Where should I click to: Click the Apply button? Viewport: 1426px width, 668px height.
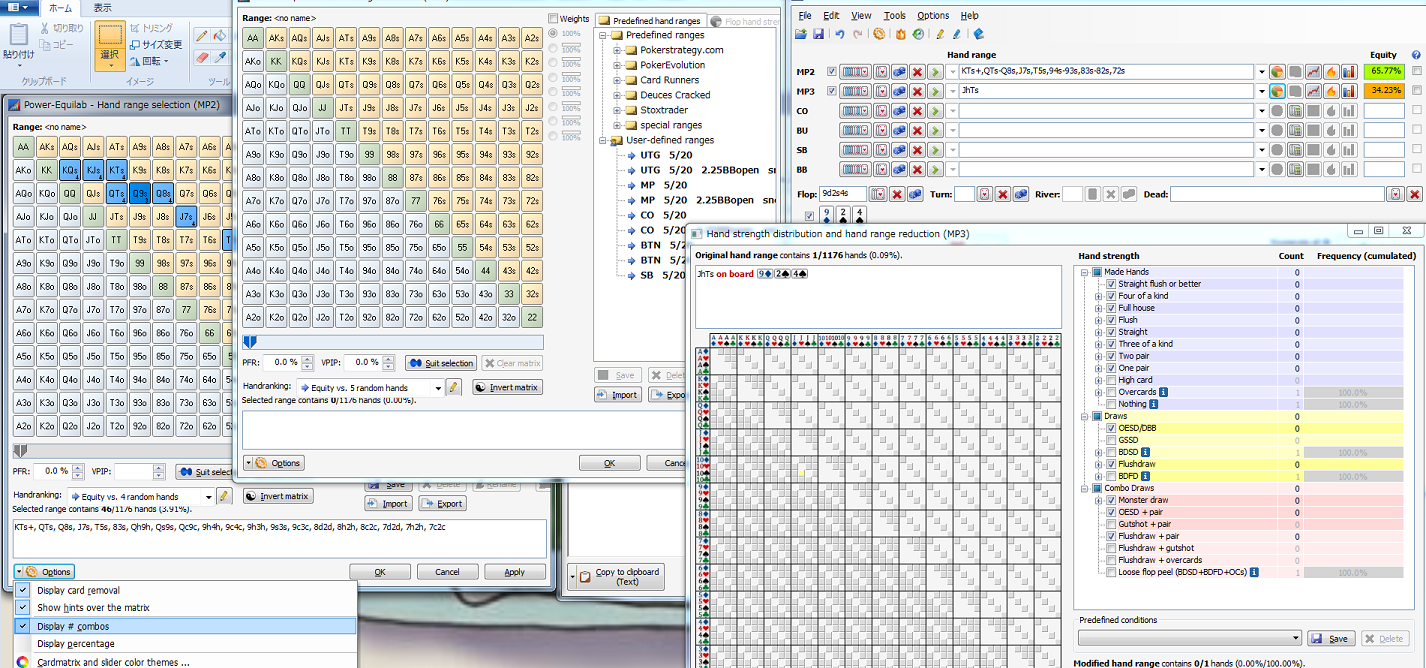(x=514, y=572)
